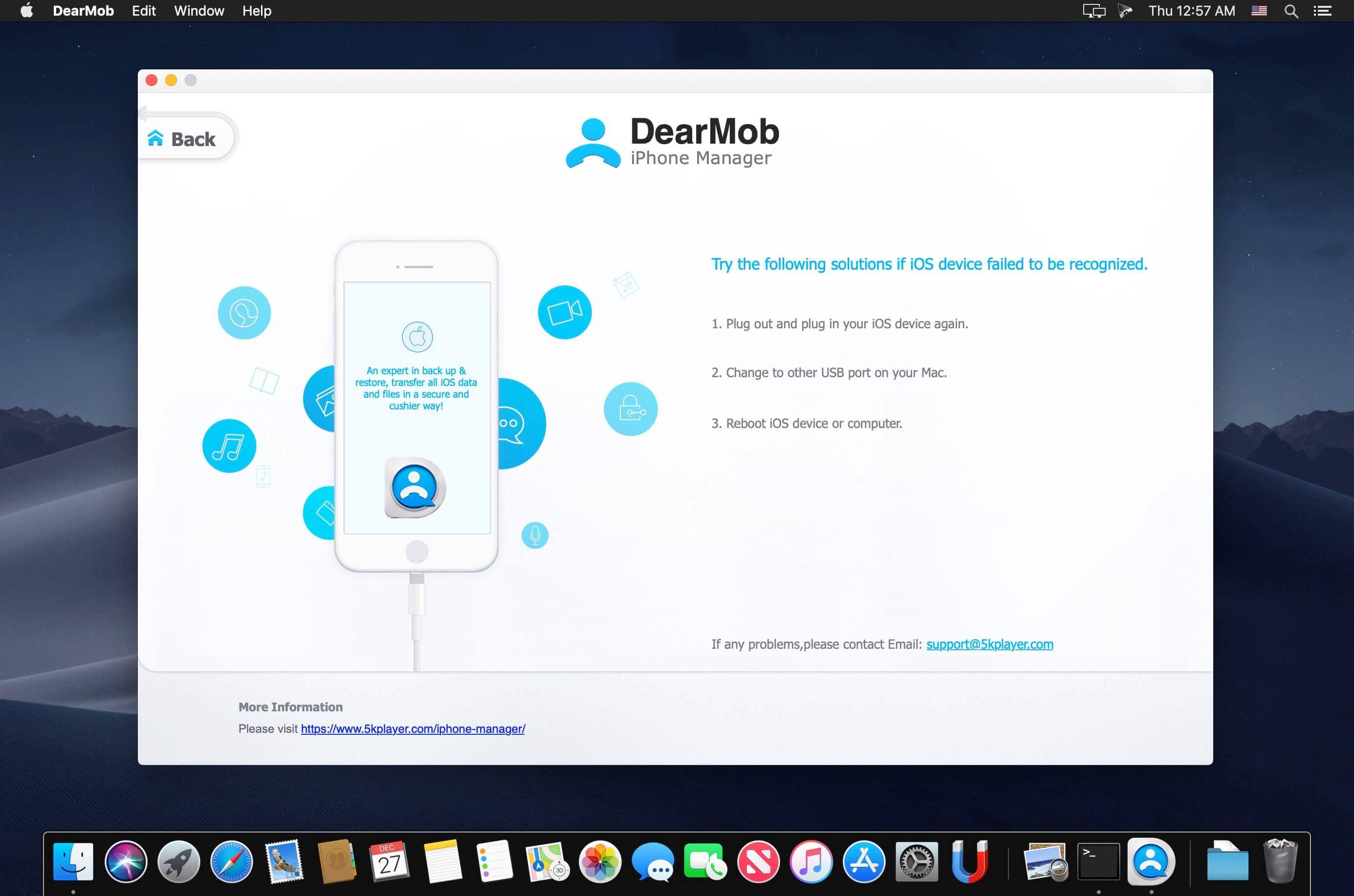Minimize the DearMob window
This screenshot has width=1354, height=896.
[x=171, y=80]
